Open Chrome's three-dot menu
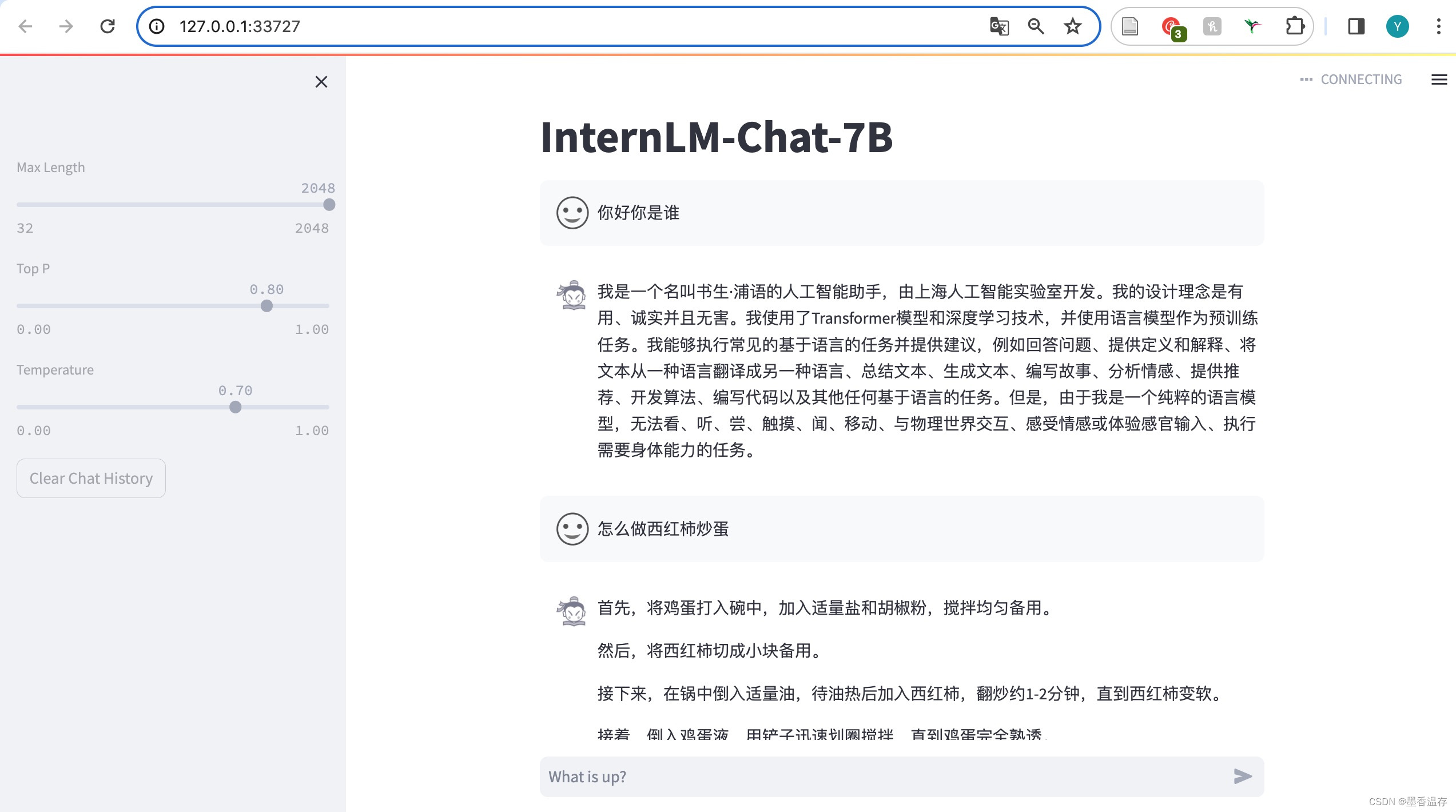Viewport: 1456px width, 812px height. [1439, 26]
